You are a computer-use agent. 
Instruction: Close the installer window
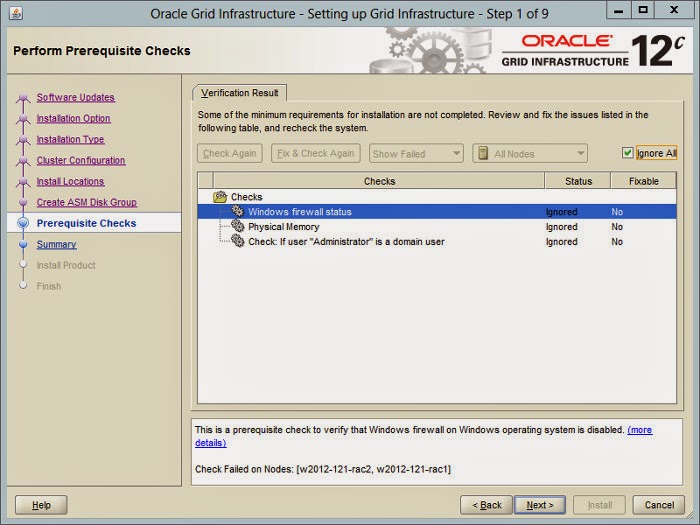point(674,10)
